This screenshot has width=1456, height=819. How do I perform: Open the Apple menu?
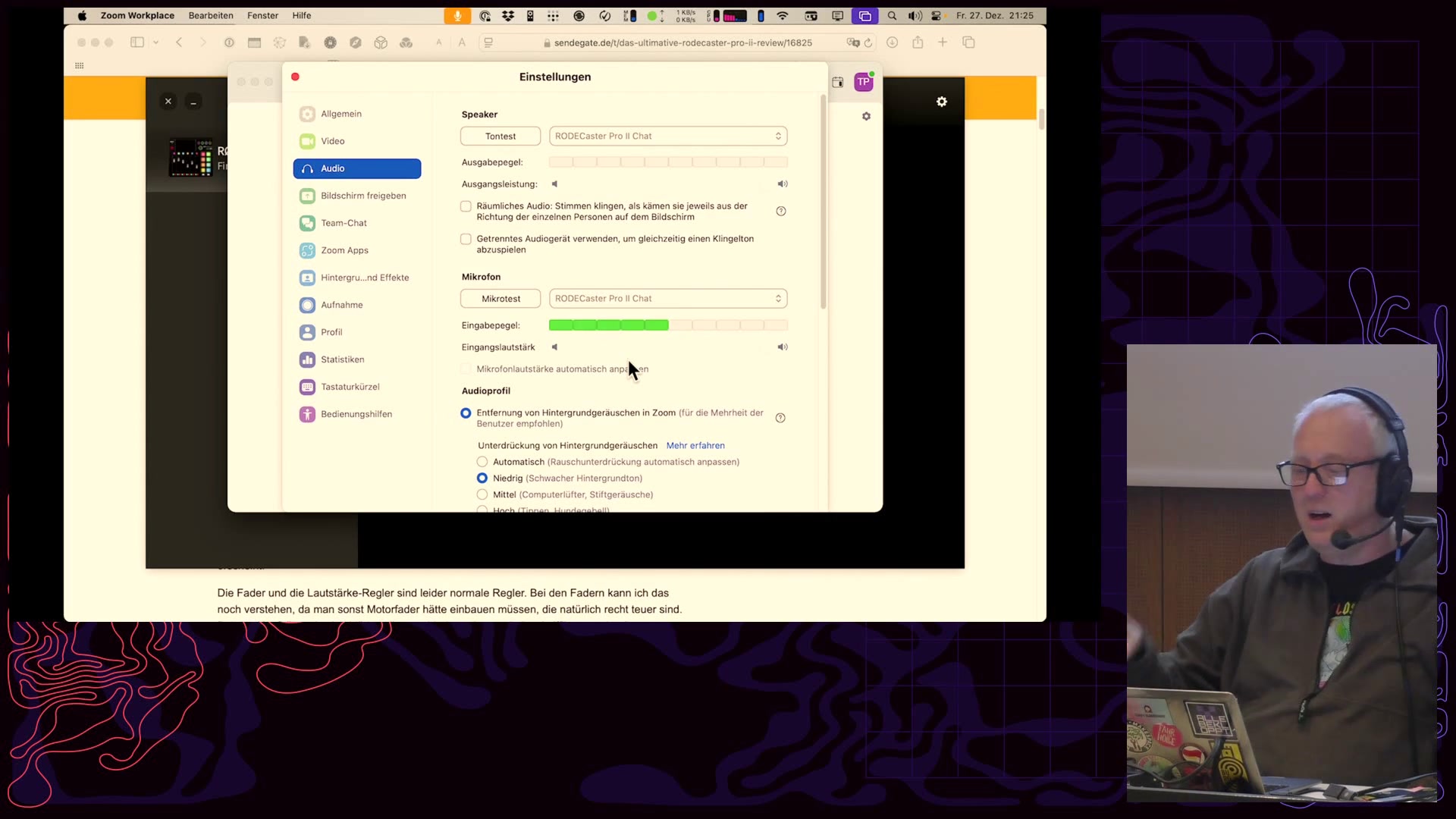pyautogui.click(x=82, y=16)
